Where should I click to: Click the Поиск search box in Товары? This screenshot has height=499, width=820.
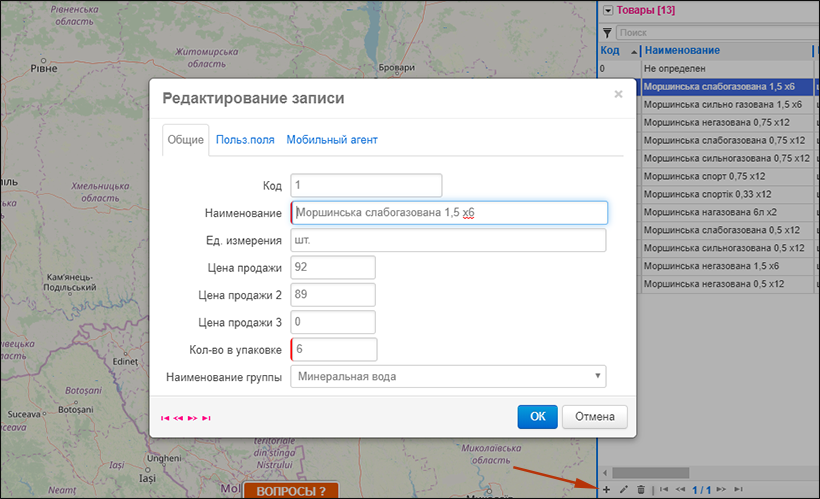pos(716,33)
